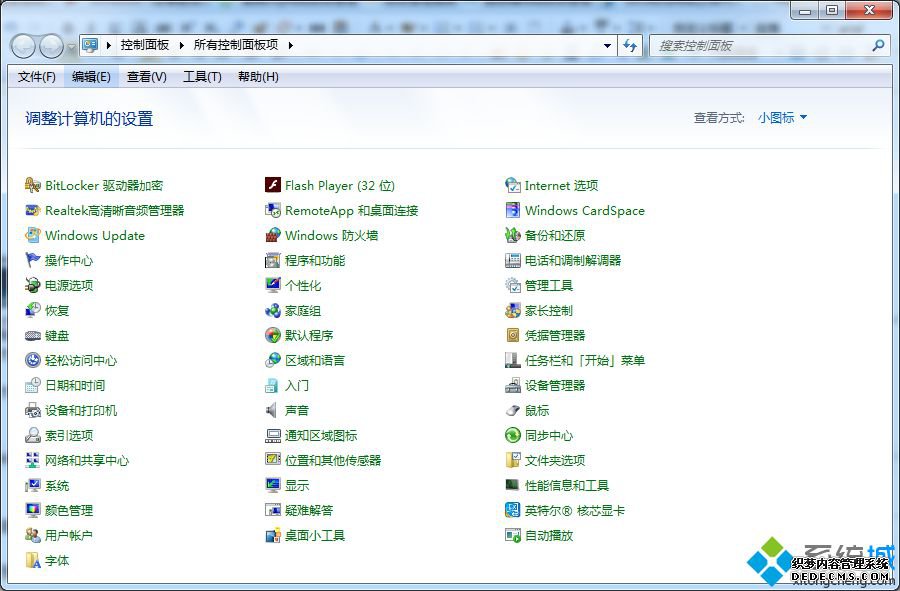The width and height of the screenshot is (900, 591).
Task: Open the 凭据管理器 link
Action: pyautogui.click(x=555, y=336)
